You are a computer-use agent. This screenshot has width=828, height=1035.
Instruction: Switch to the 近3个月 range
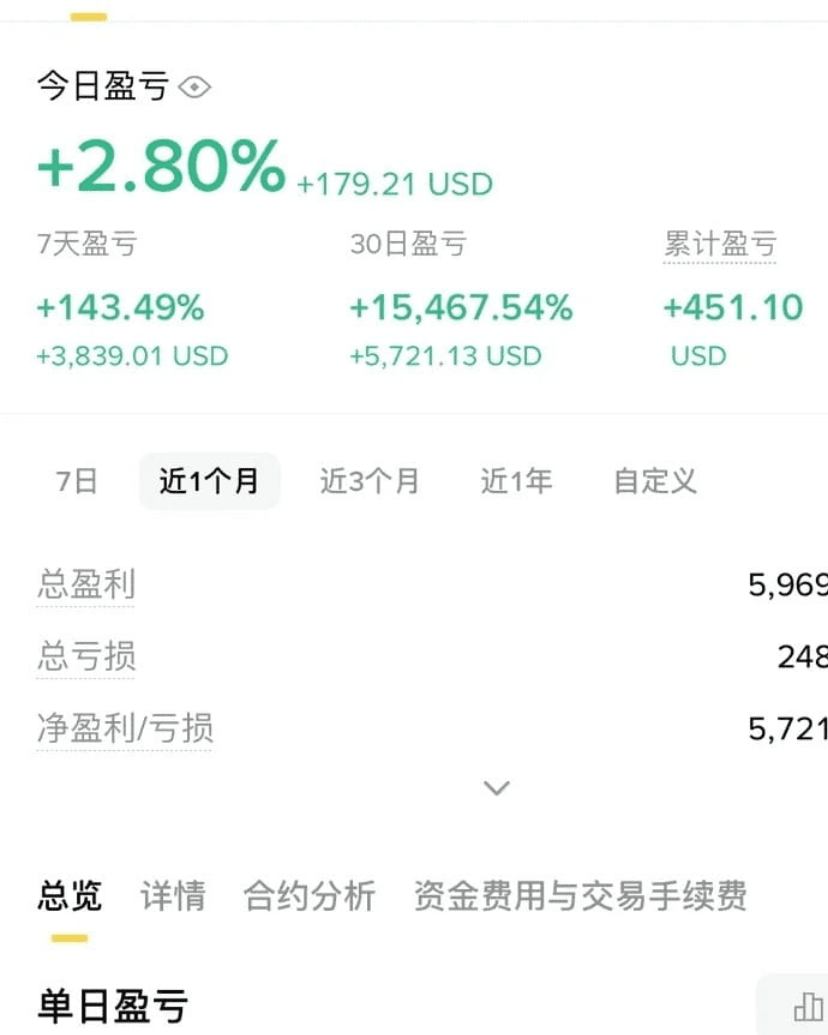370,481
